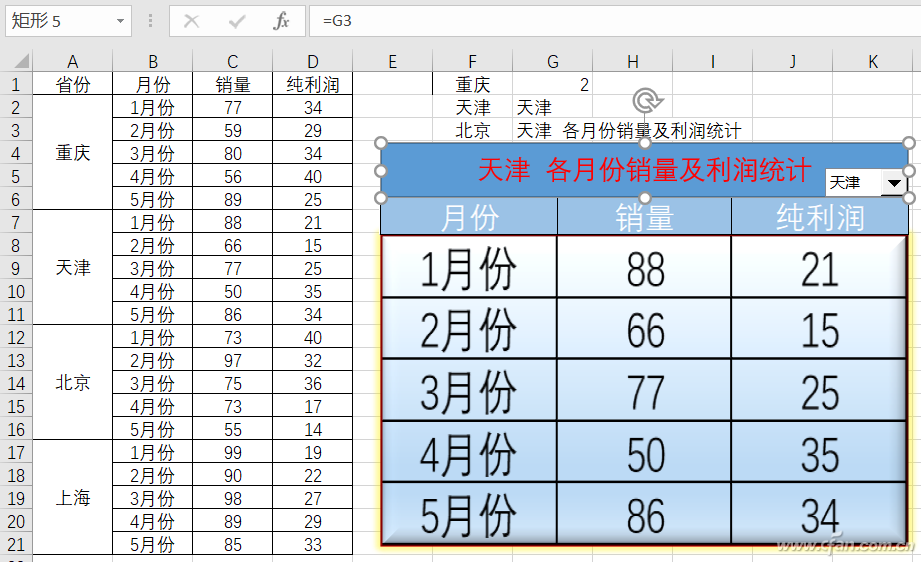Click the Enter checkmark icon in formula bar
This screenshot has height=562, width=921.
click(237, 22)
